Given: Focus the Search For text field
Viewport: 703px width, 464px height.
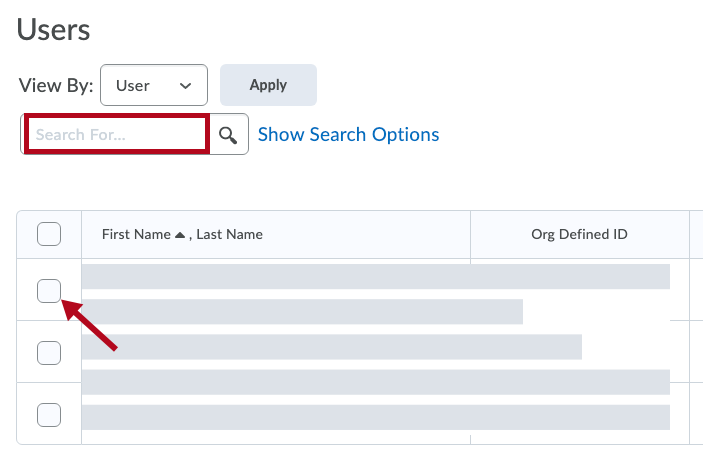Looking at the screenshot, I should 117,135.
